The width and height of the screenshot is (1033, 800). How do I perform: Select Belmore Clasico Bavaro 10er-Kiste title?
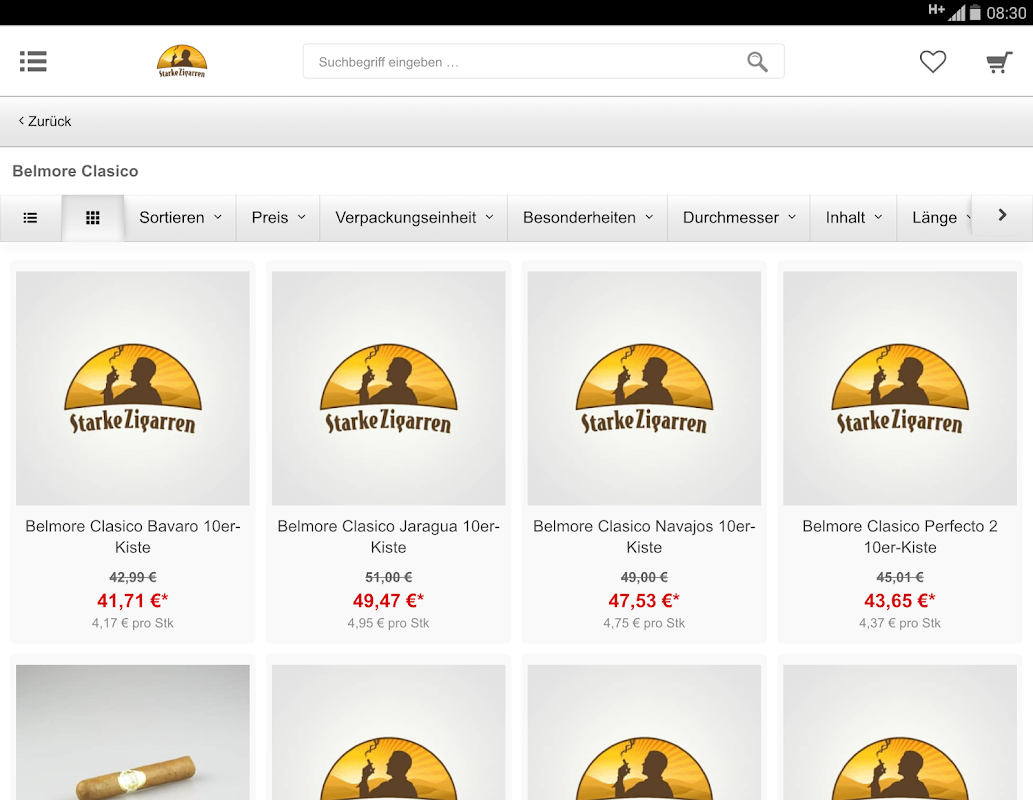pyautogui.click(x=132, y=536)
